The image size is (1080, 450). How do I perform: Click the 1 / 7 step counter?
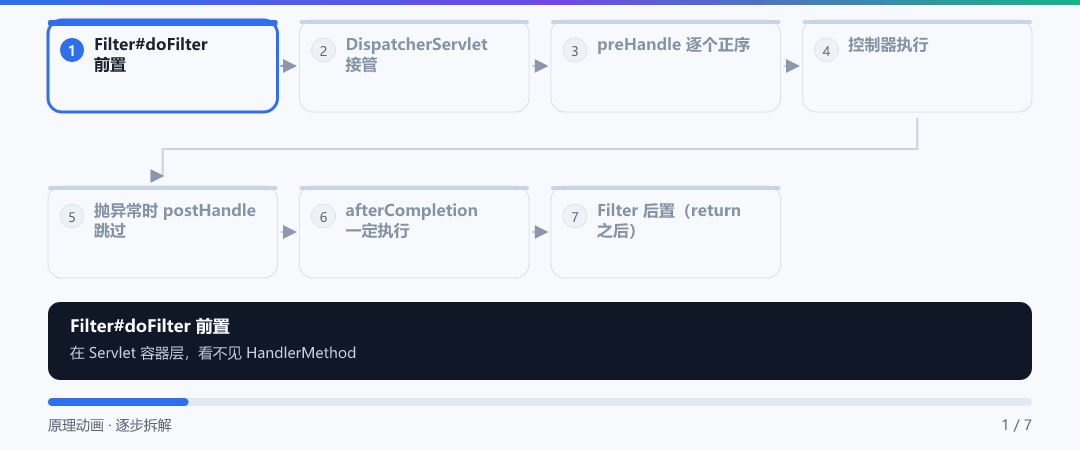click(1017, 425)
